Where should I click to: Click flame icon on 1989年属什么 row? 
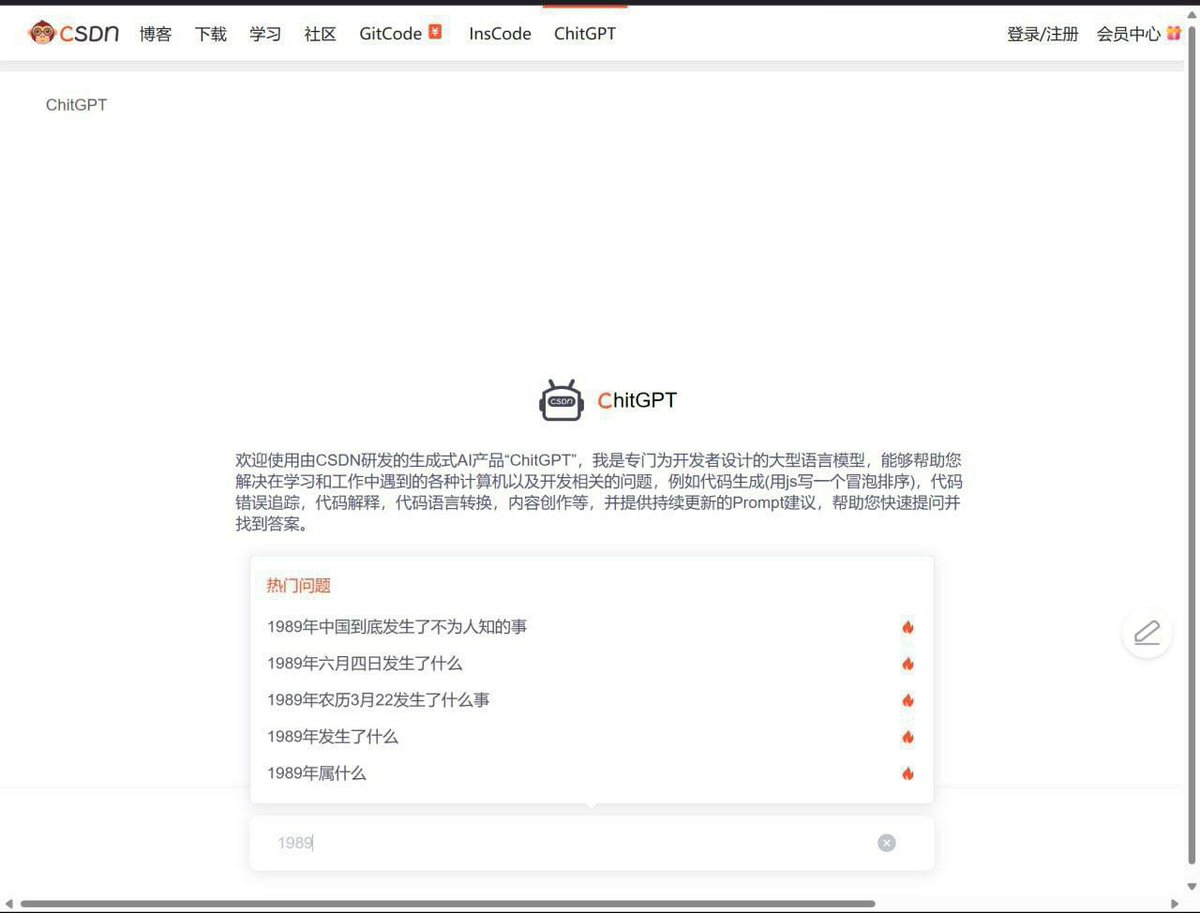click(908, 773)
